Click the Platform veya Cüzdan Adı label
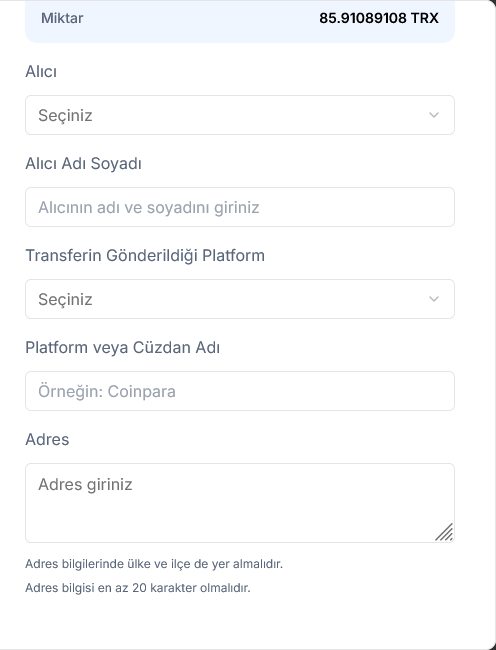This screenshot has width=496, height=650. [x=123, y=347]
